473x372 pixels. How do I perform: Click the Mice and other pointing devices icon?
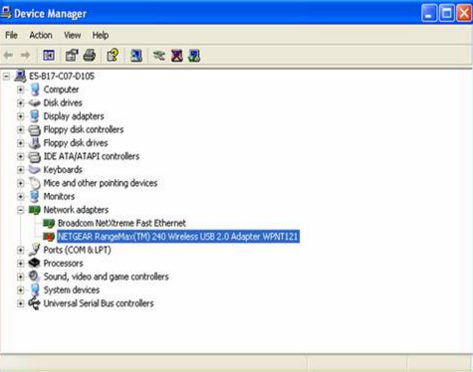34,183
